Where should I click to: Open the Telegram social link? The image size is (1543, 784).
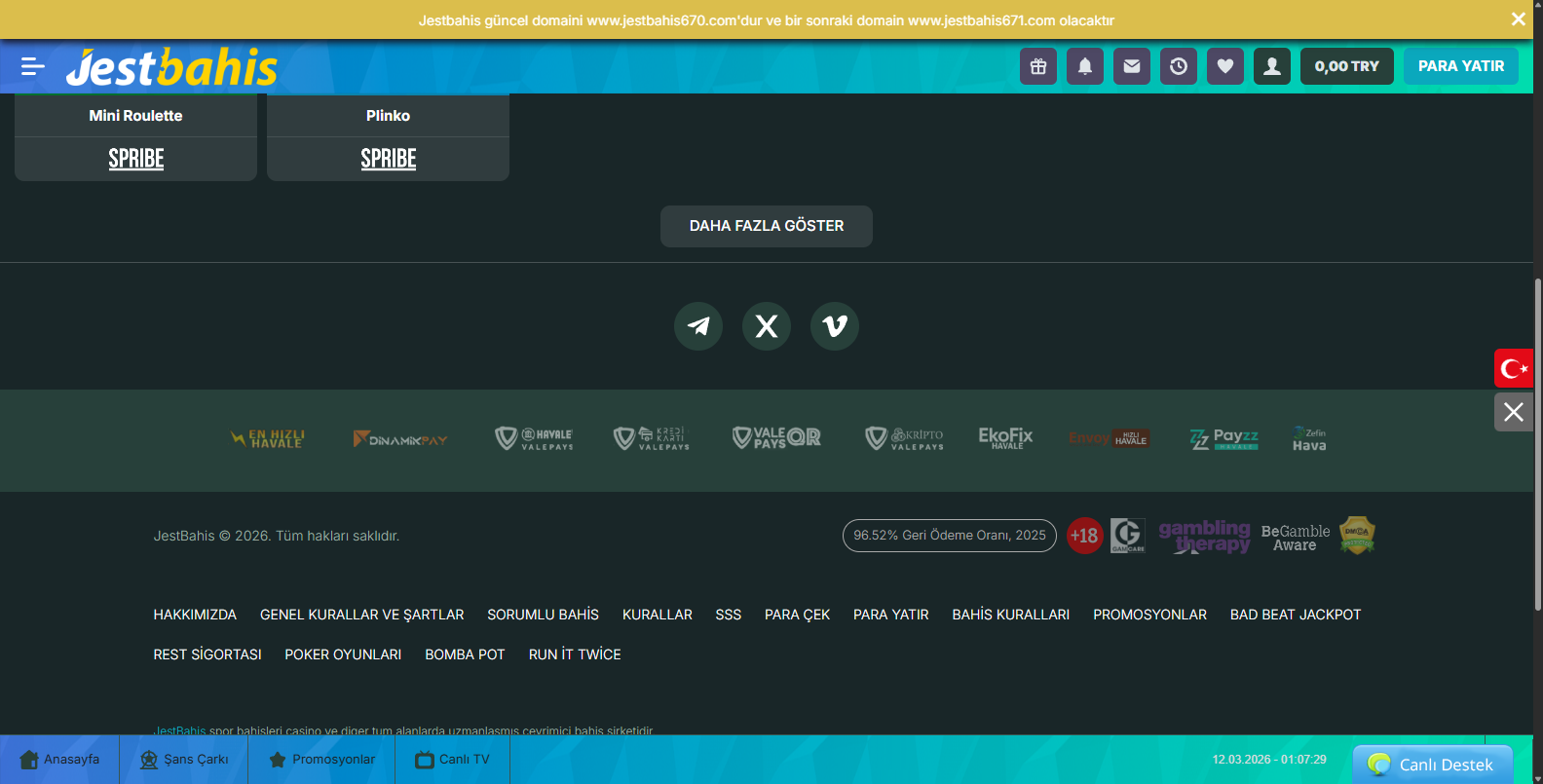(698, 326)
